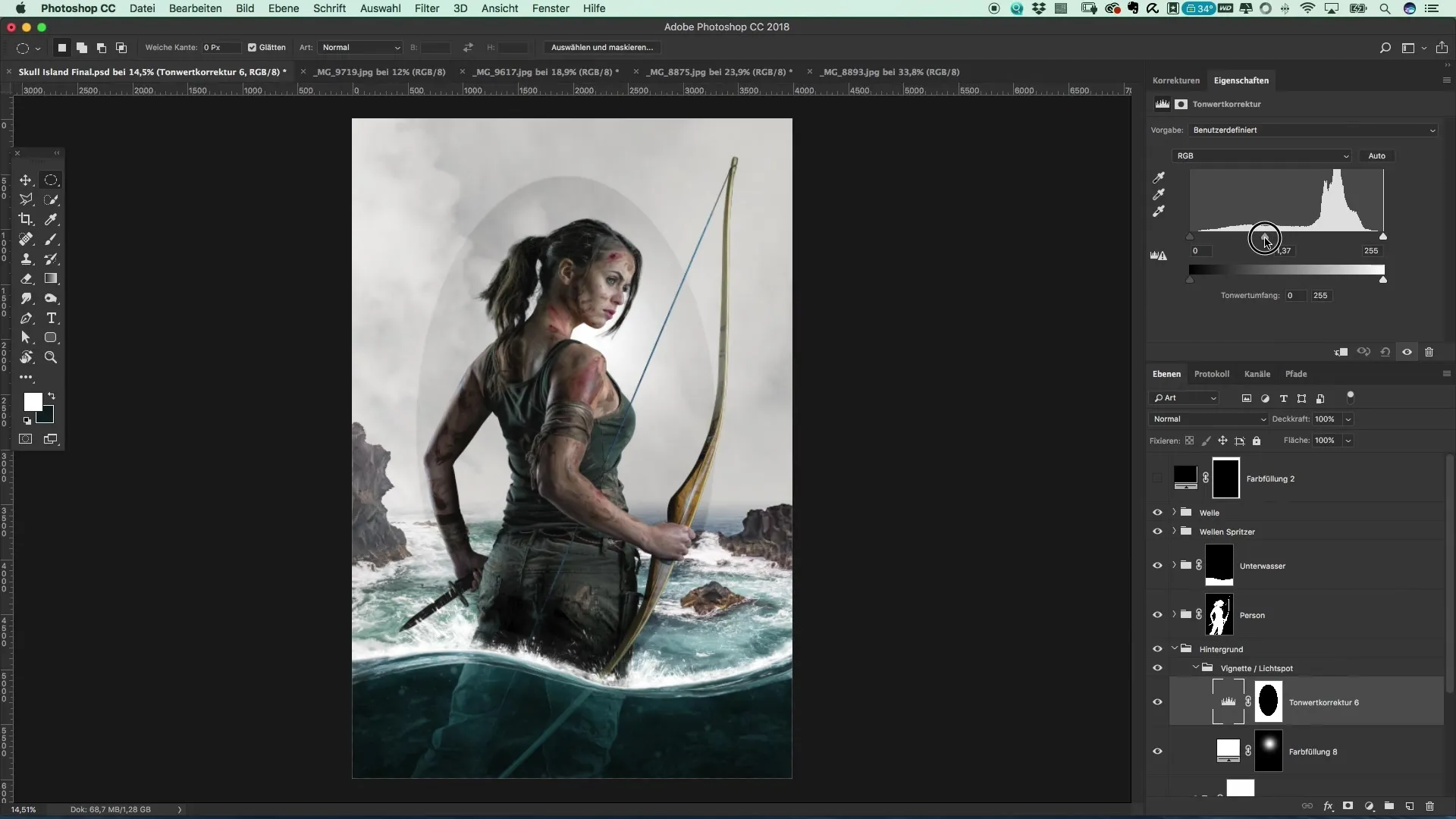This screenshot has width=1456, height=819.
Task: Open the Auswahl menu
Action: [x=381, y=8]
